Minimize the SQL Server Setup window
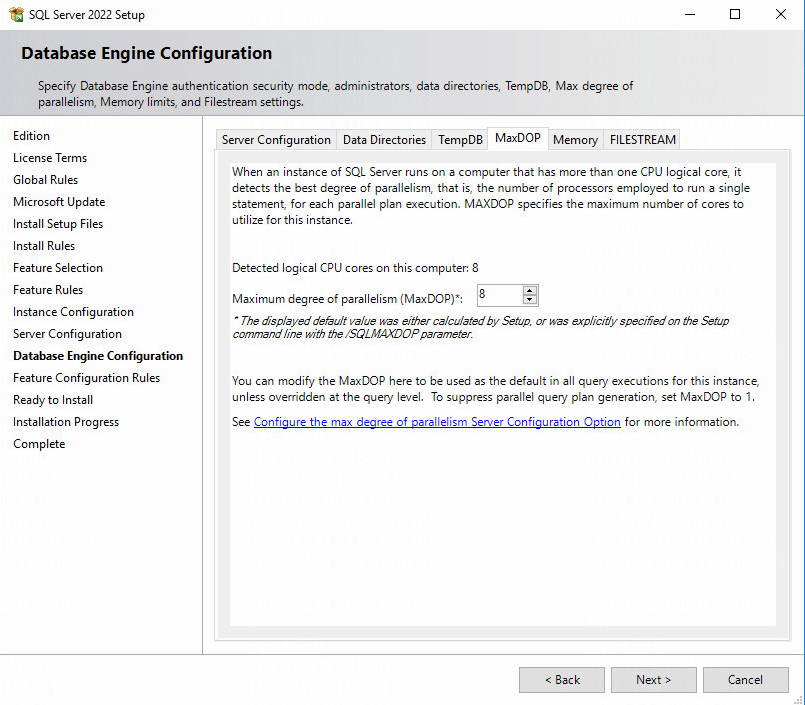 coord(690,14)
